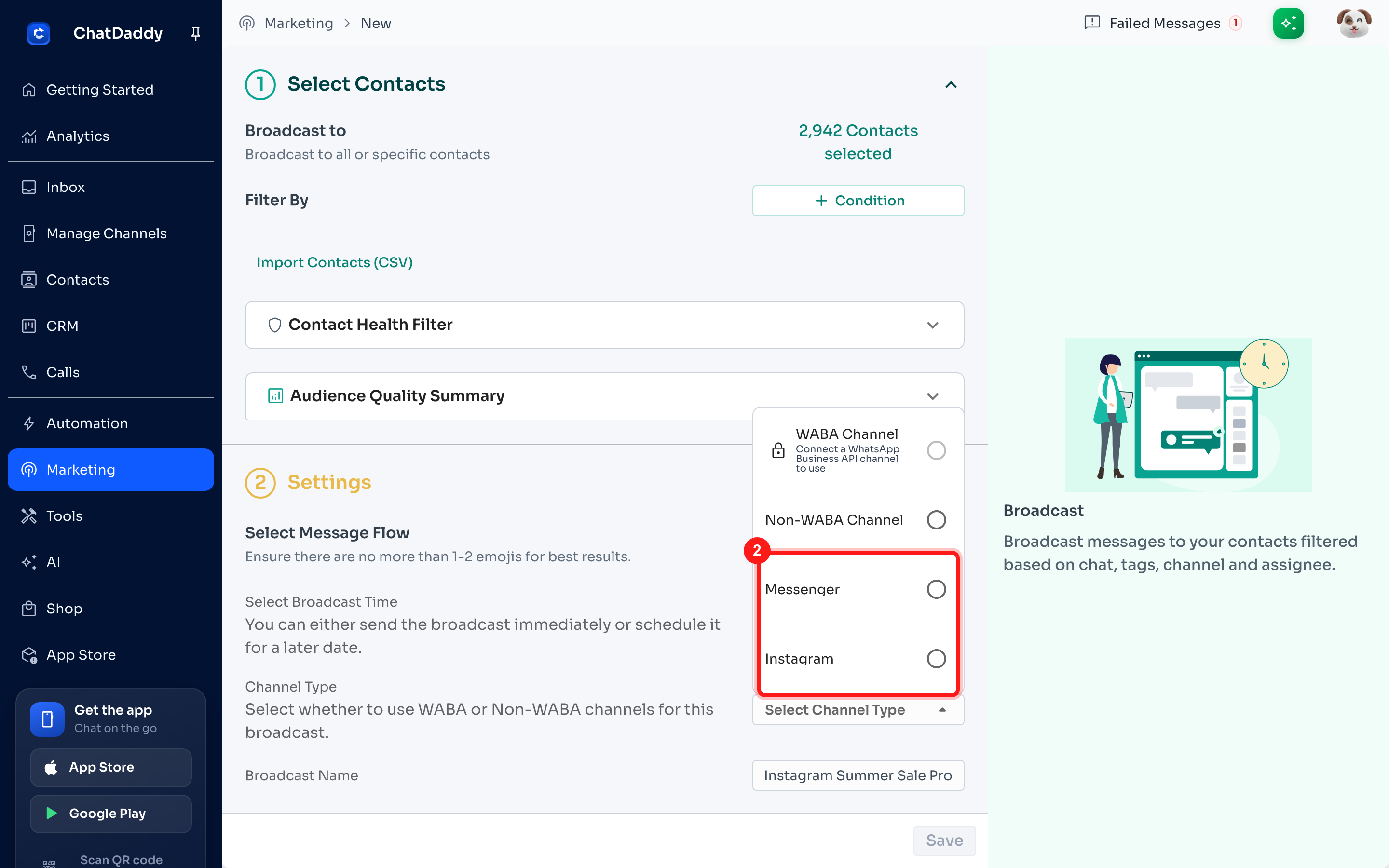Click the App Store download button
The height and width of the screenshot is (868, 1389).
[x=111, y=768]
